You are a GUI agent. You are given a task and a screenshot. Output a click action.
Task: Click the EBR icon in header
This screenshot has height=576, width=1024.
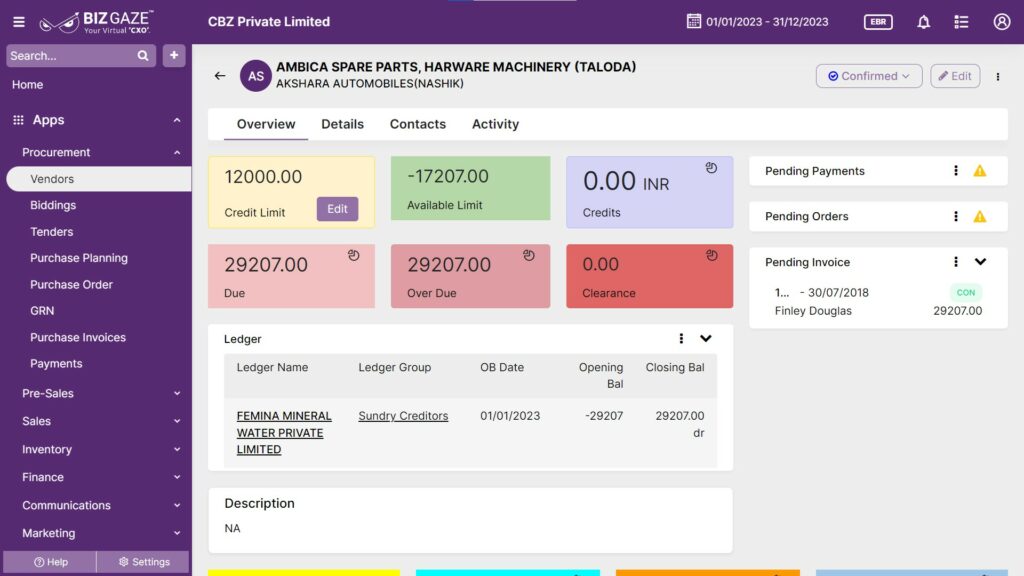pyautogui.click(x=878, y=22)
